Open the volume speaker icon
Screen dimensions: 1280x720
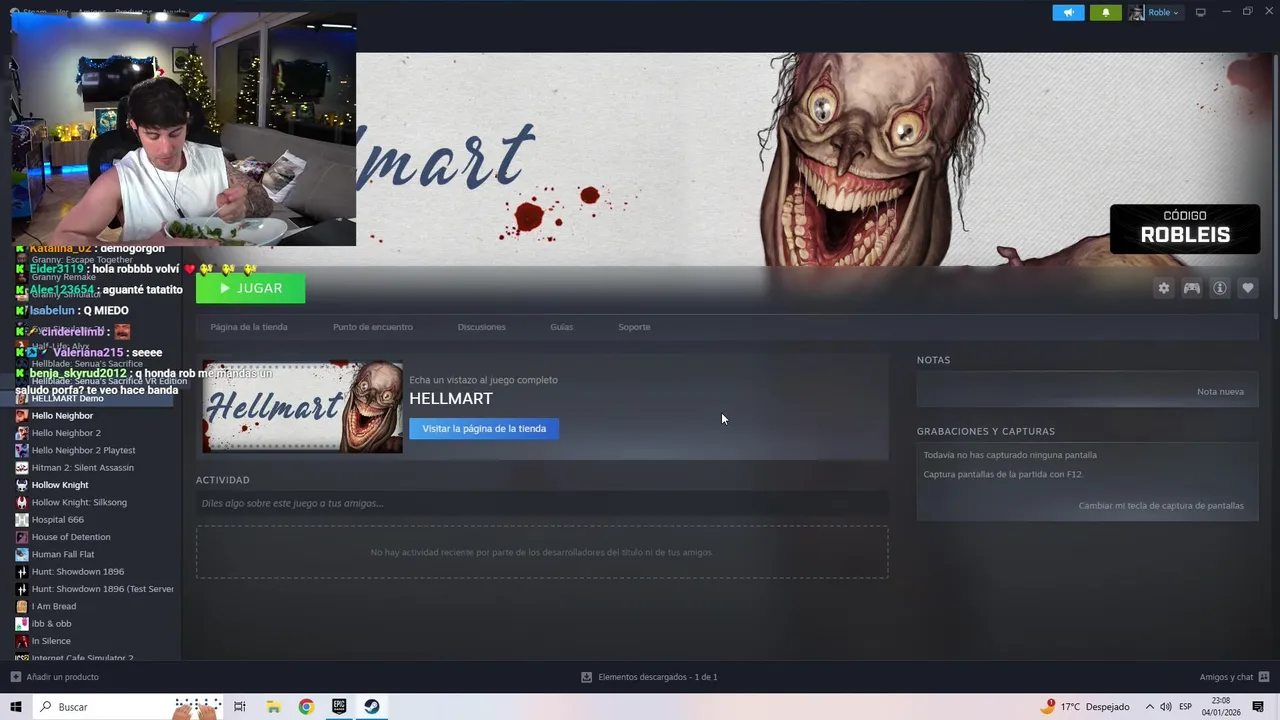tap(1166, 707)
